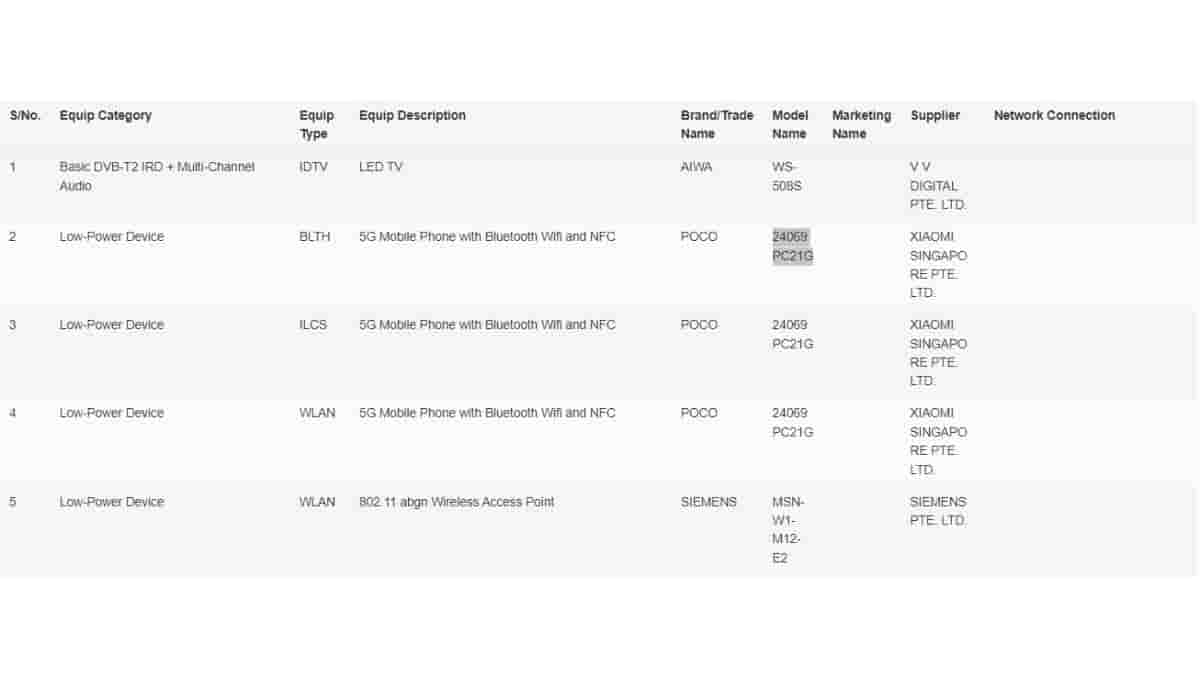Click the MSN-W1-M12-E2 model name
Image resolution: width=1200 pixels, height=675 pixels.
pyautogui.click(x=787, y=530)
